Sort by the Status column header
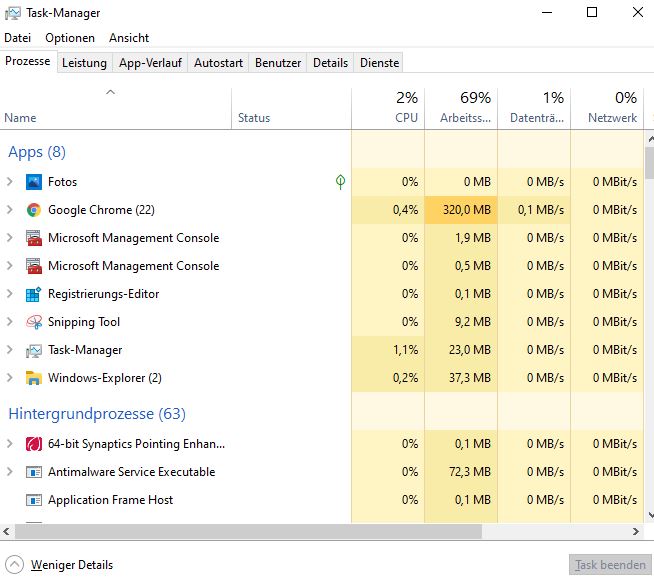 click(x=291, y=108)
